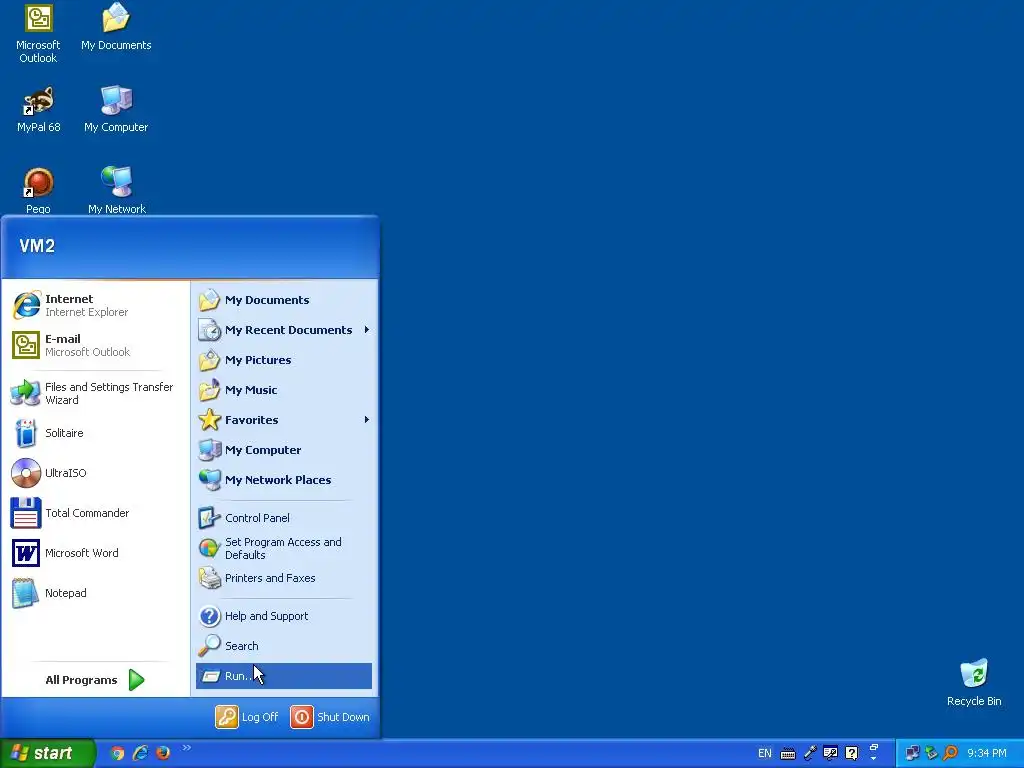The width and height of the screenshot is (1024, 768).
Task: Click the handwriting tools icon in language bar
Action: [831, 754]
